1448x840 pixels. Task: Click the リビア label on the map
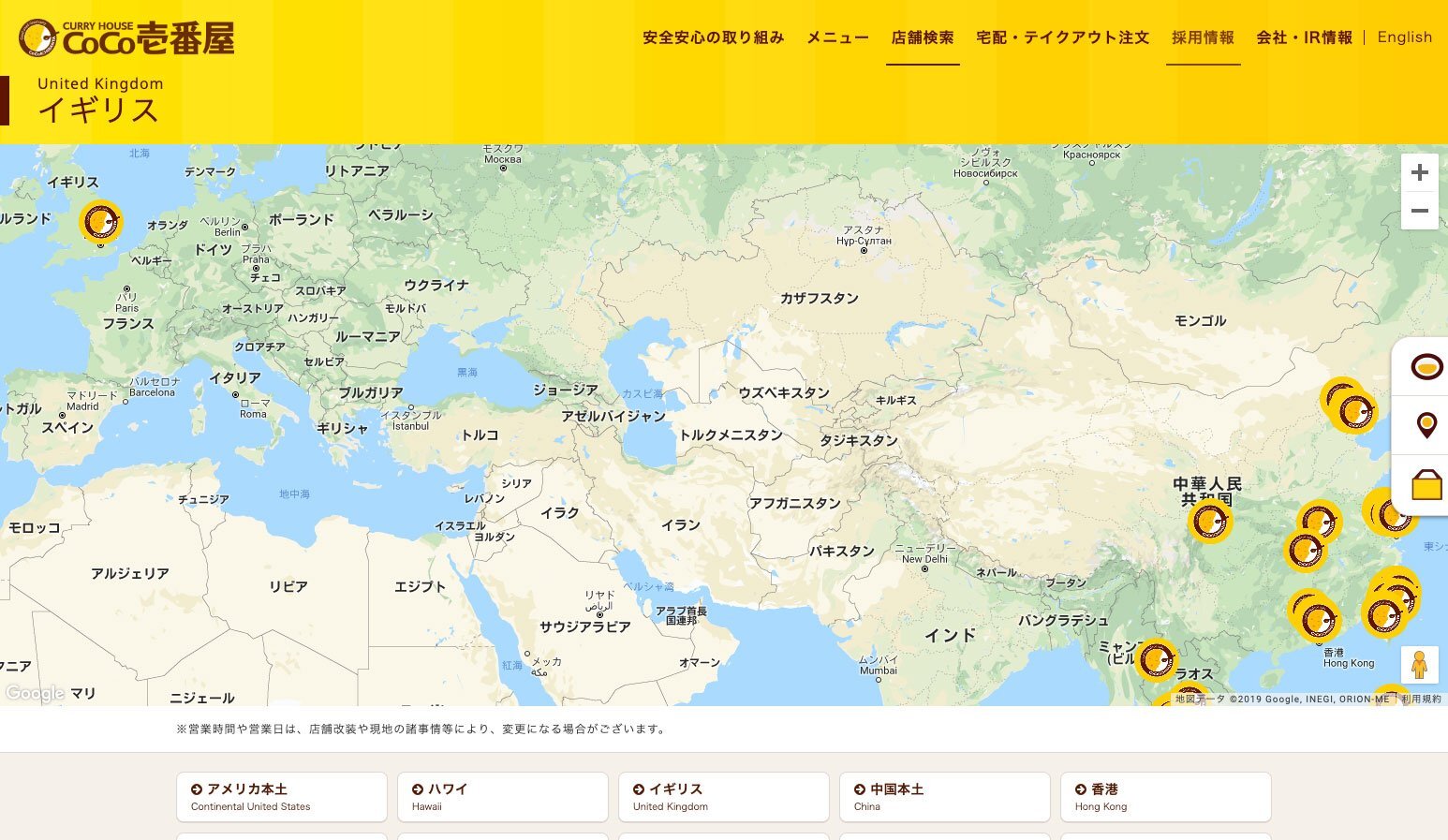point(288,586)
